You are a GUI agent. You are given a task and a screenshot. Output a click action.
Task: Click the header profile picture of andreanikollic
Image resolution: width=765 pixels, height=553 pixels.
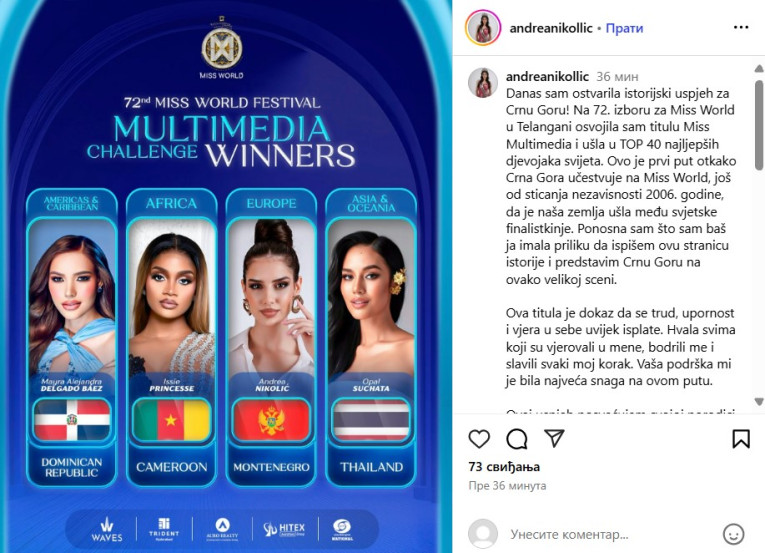tap(483, 28)
